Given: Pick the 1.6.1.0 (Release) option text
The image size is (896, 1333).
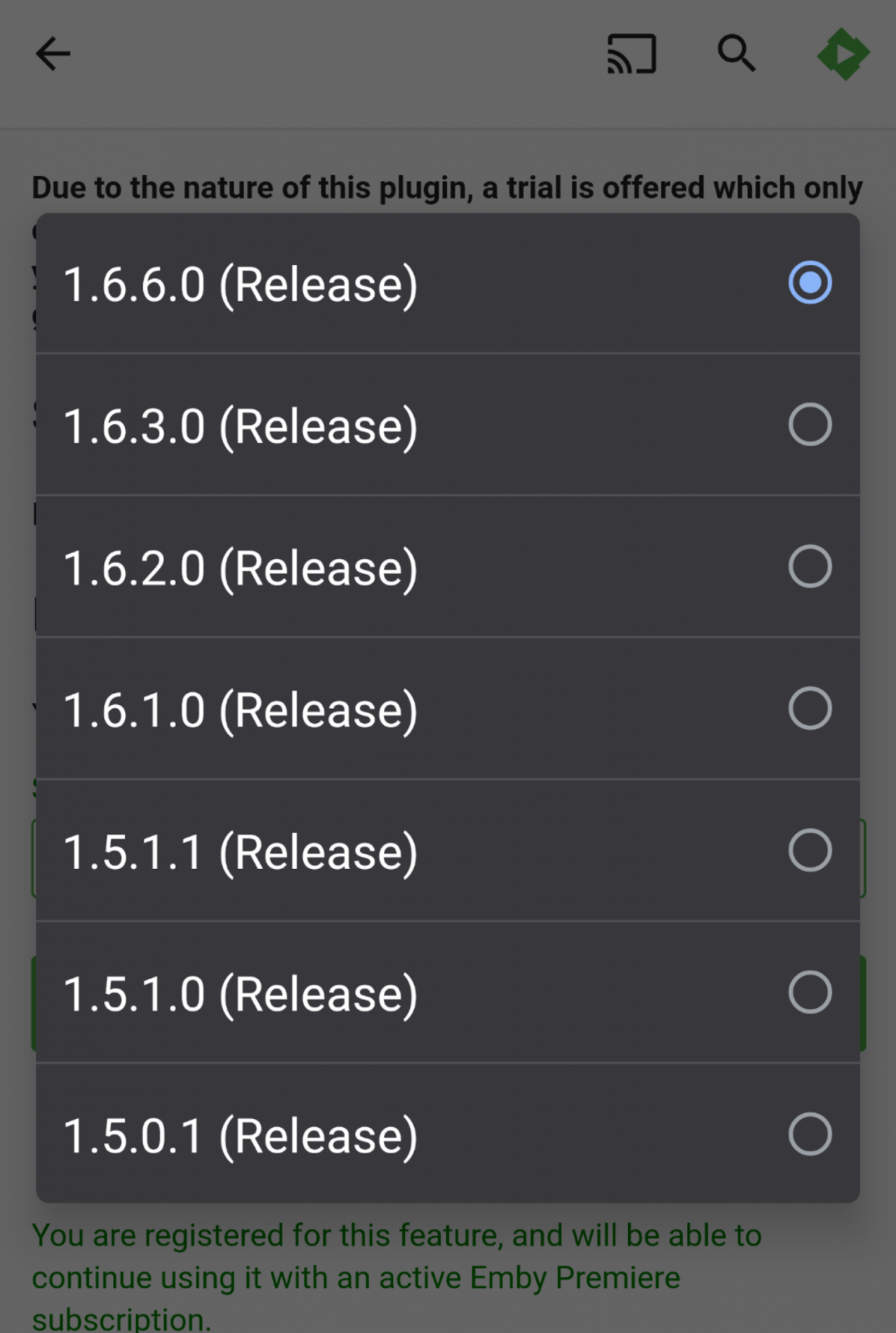Looking at the screenshot, I should 241,711.
